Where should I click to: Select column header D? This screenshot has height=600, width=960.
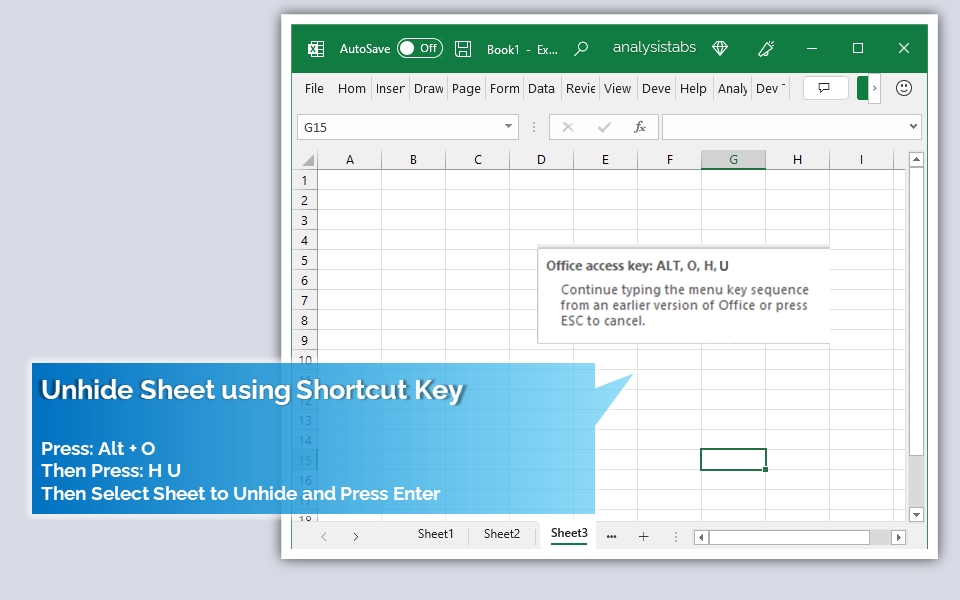tap(541, 160)
